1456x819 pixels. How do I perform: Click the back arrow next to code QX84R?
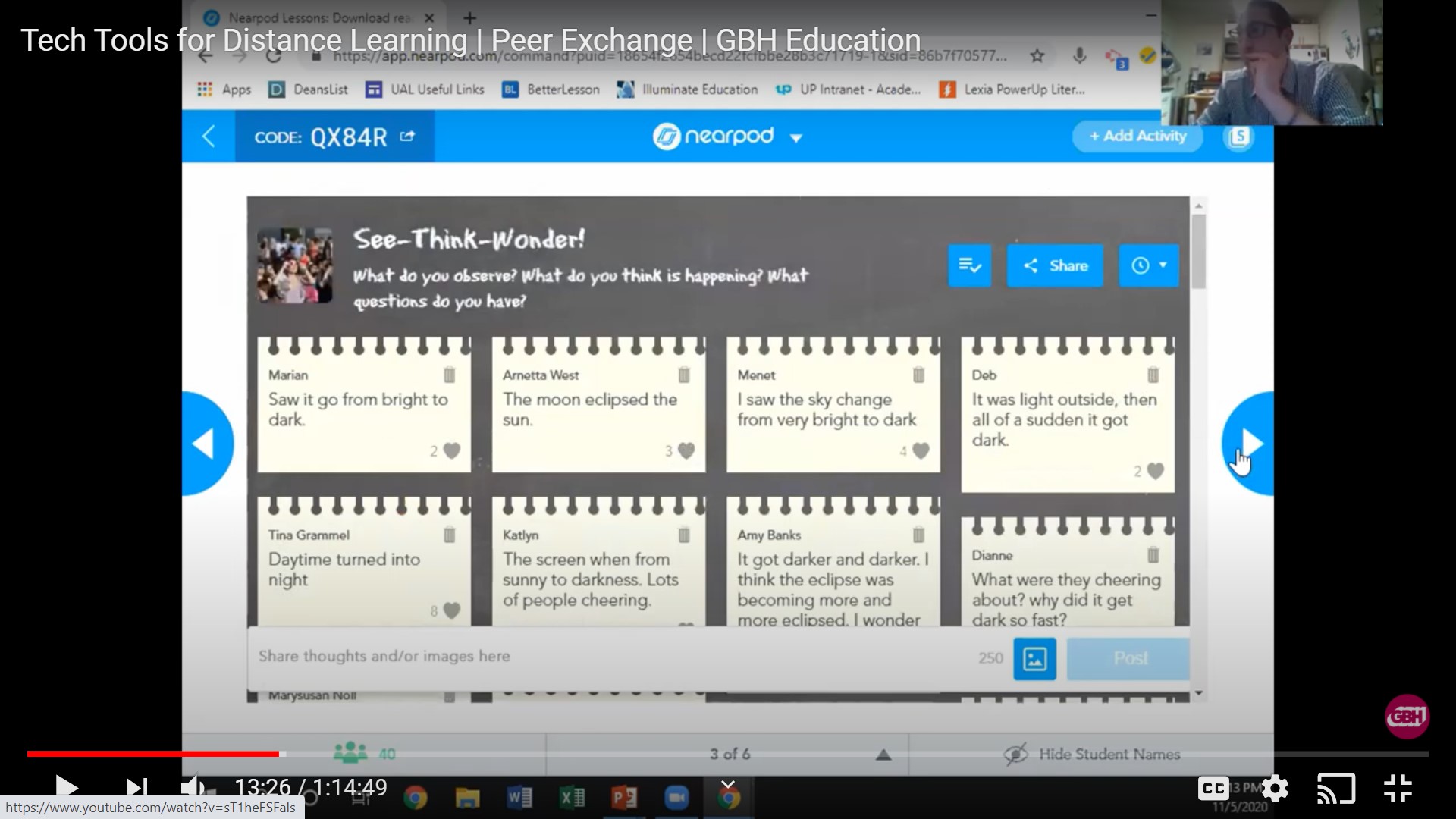tap(210, 137)
